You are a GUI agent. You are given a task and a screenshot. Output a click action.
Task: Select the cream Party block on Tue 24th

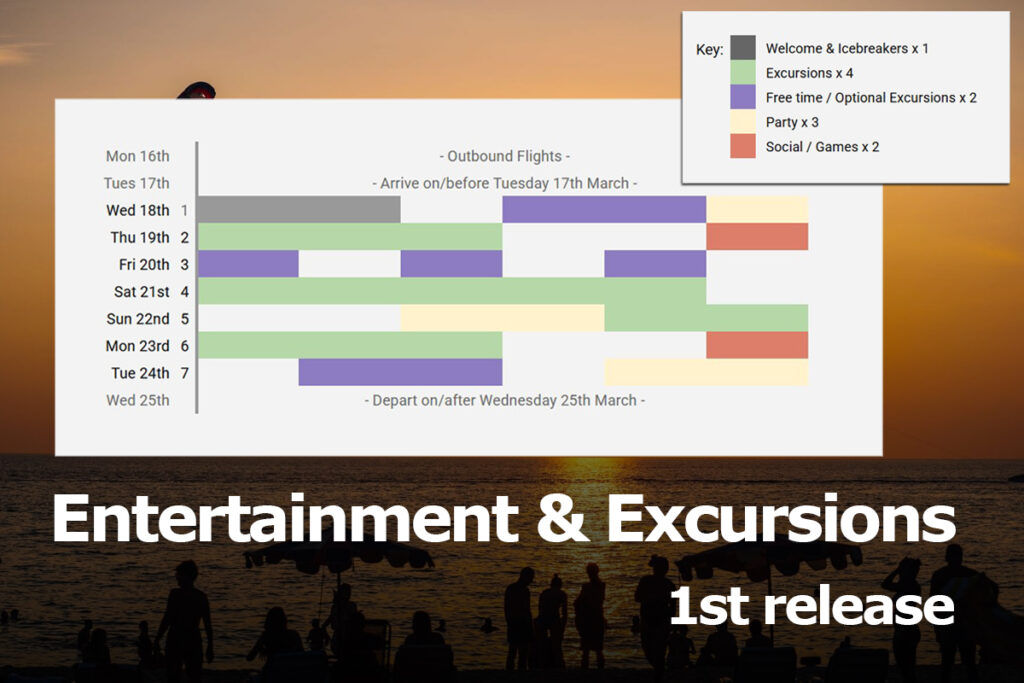point(706,372)
